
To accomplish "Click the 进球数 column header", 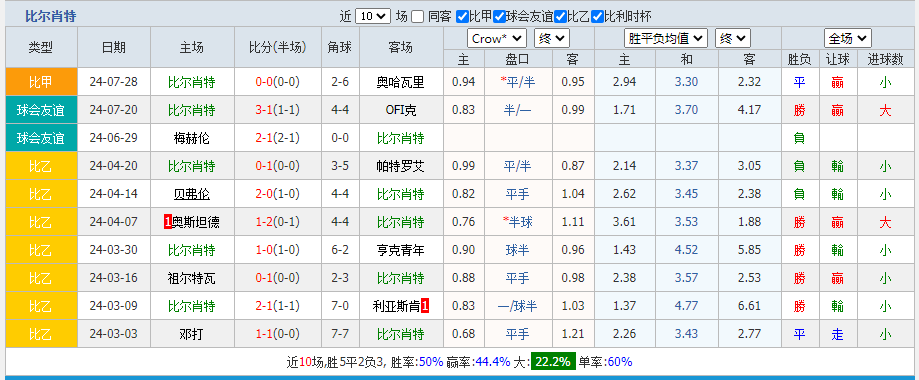I will (885, 59).
